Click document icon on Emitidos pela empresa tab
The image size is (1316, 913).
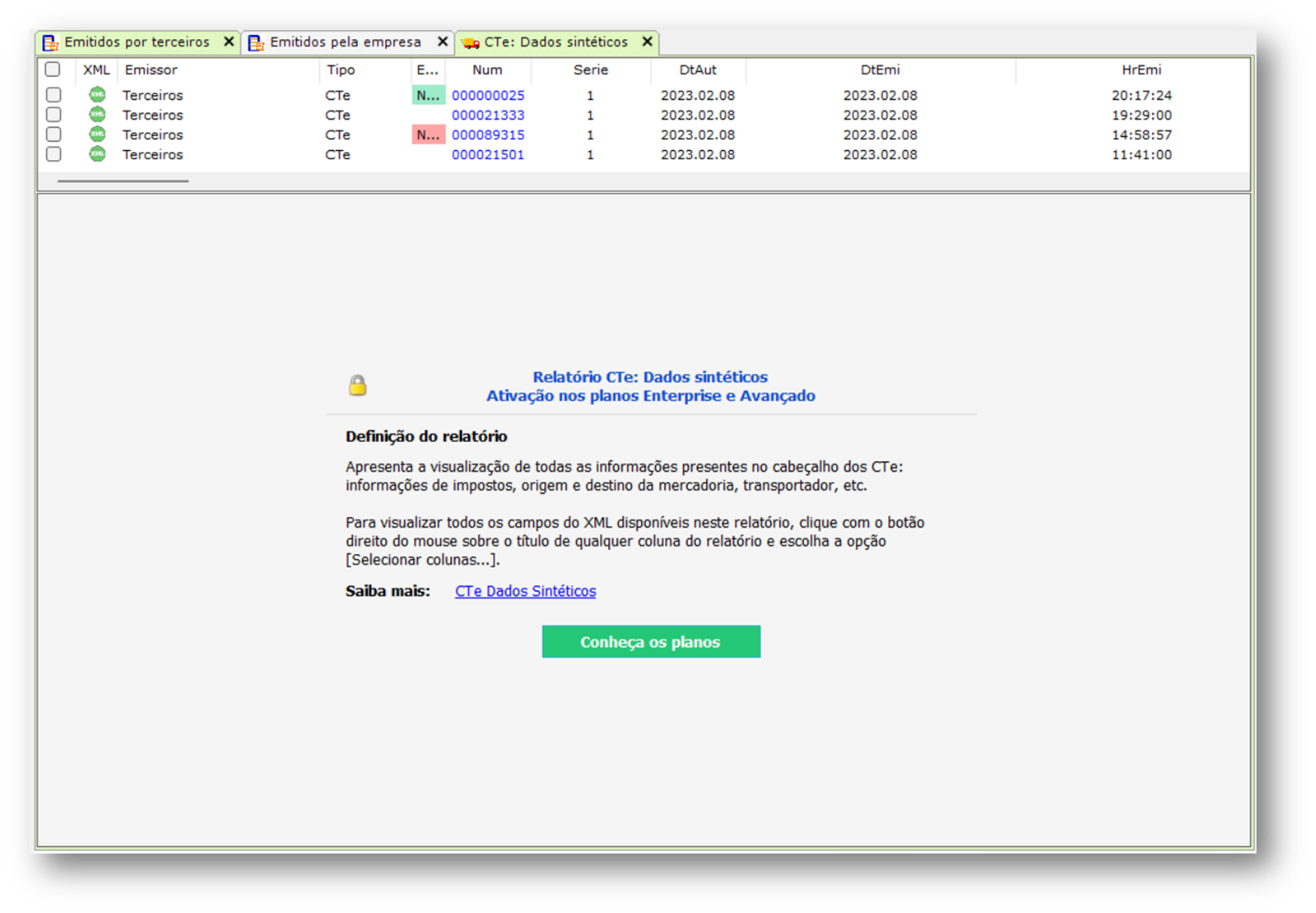(256, 43)
